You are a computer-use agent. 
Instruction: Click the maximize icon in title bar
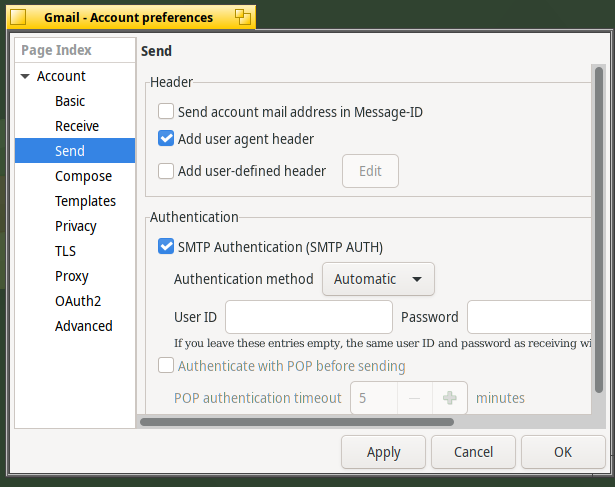[243, 17]
